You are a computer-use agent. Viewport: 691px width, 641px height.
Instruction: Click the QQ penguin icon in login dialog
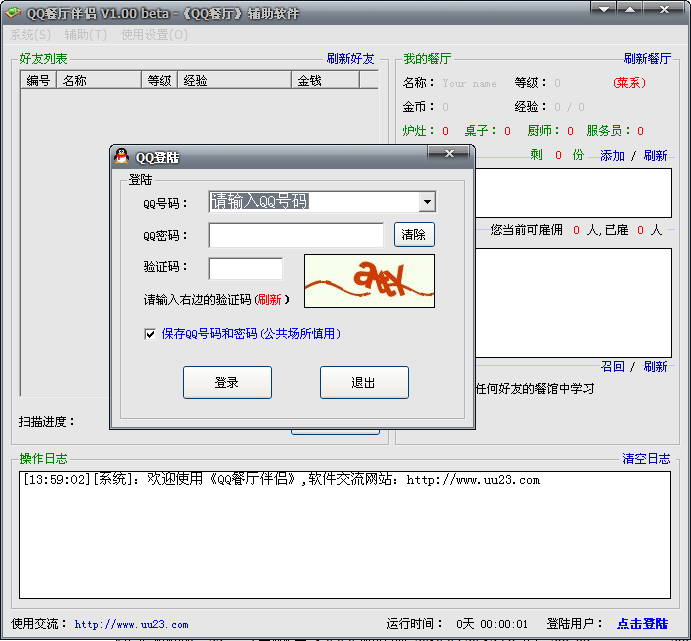pyautogui.click(x=121, y=156)
